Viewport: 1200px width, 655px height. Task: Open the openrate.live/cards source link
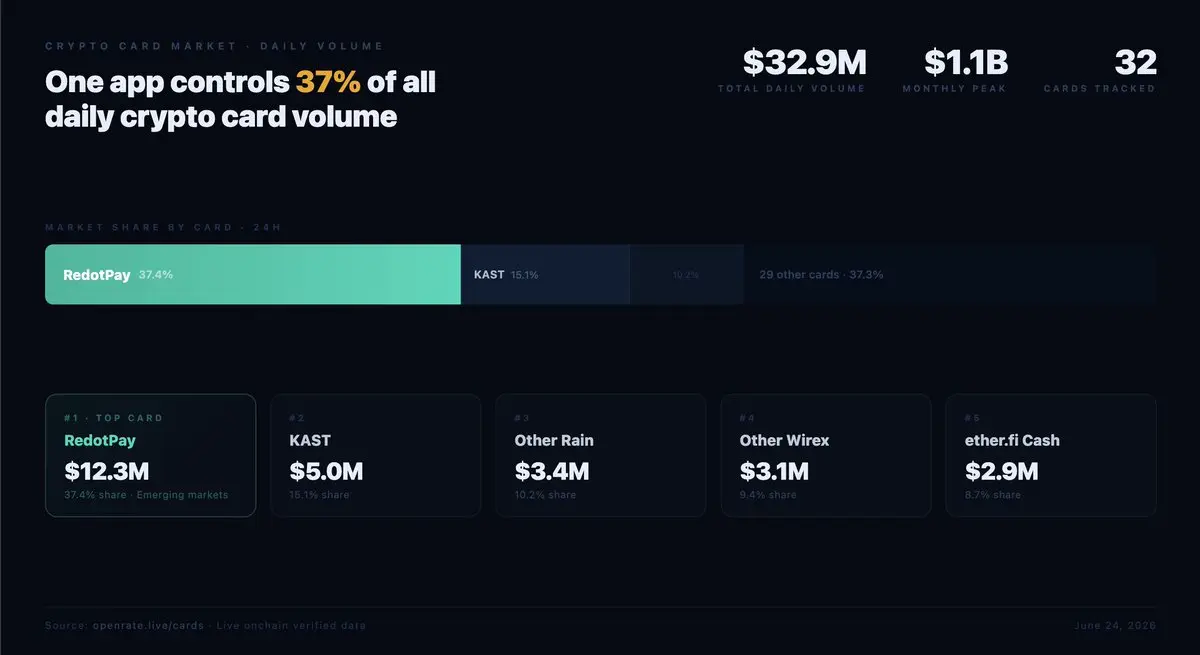[x=146, y=626]
